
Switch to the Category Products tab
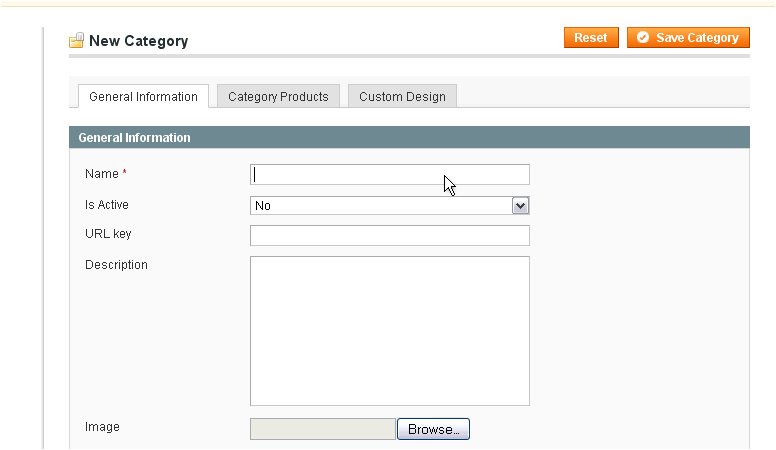tap(278, 96)
